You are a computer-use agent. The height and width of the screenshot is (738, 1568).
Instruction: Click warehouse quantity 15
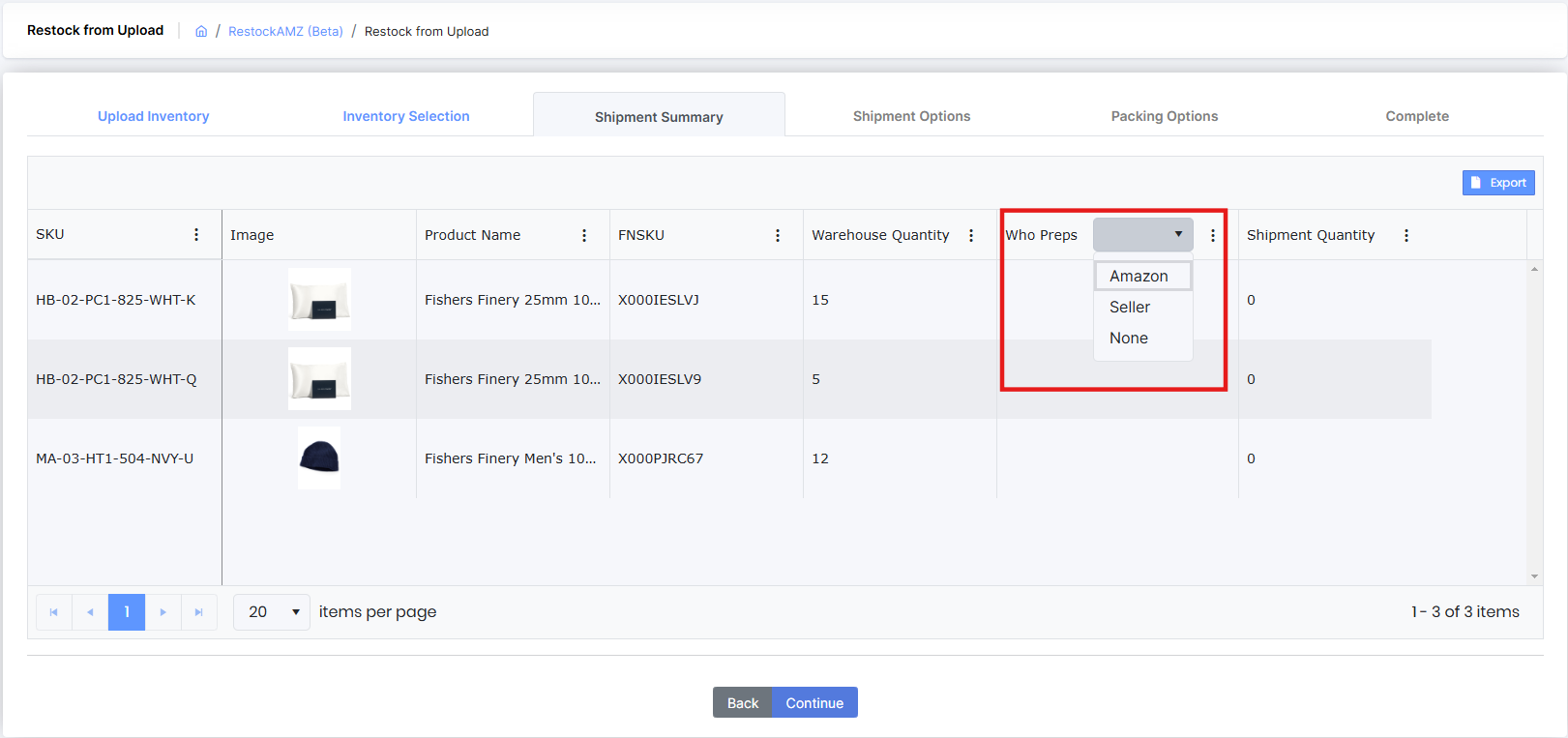pos(820,300)
